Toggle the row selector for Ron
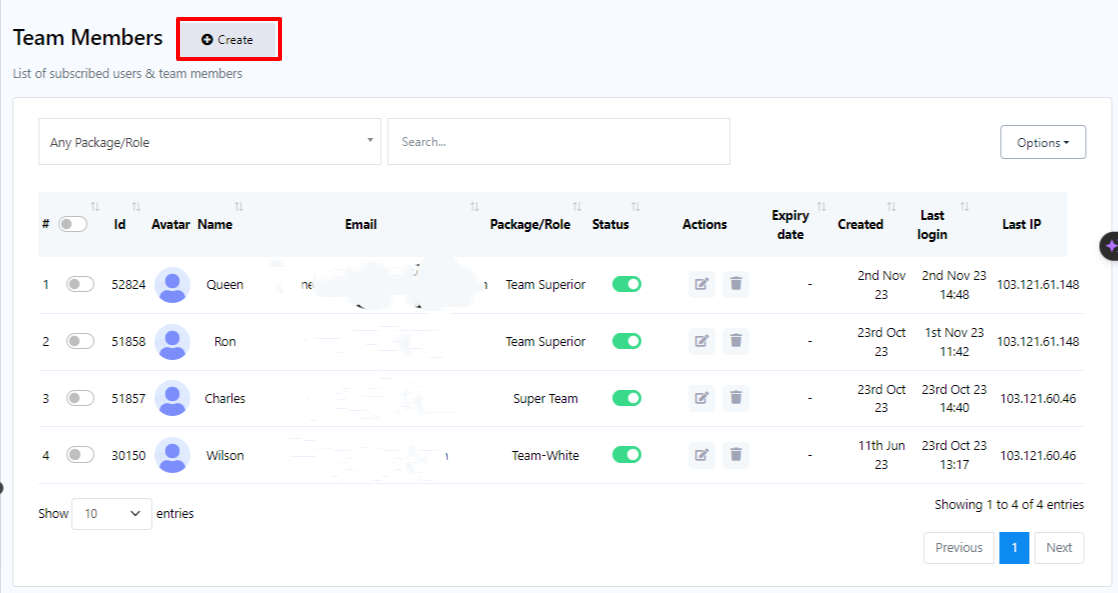Screen dimensions: 1118x593 tap(80, 341)
